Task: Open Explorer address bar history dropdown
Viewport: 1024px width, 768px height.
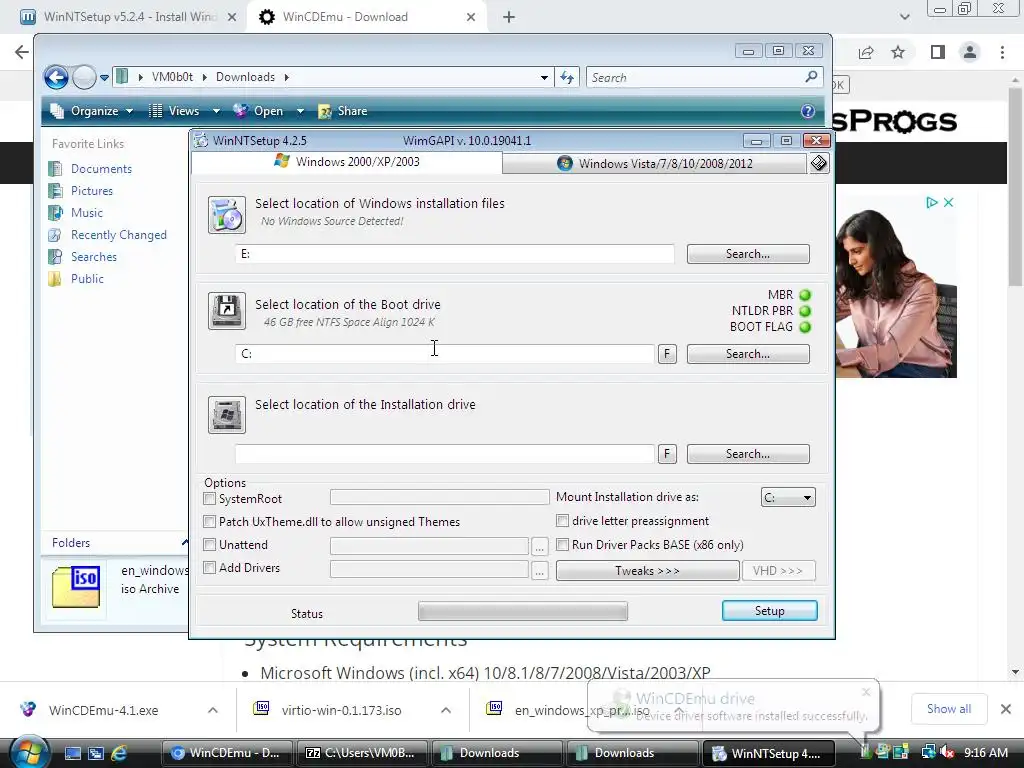Action: (544, 78)
